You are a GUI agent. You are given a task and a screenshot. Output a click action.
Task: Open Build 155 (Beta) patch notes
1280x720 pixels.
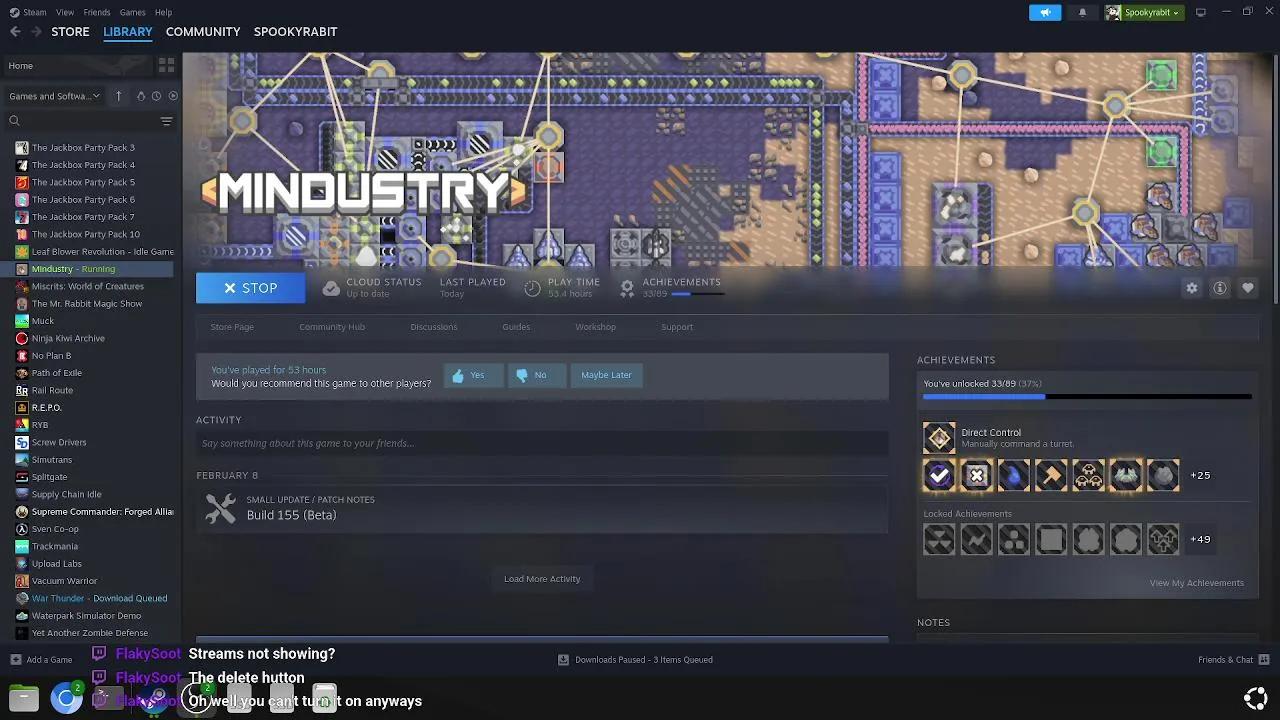pos(291,515)
